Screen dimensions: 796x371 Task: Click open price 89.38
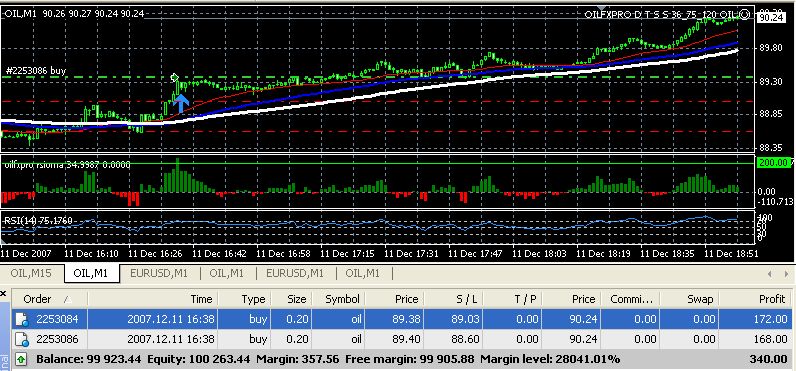click(406, 319)
